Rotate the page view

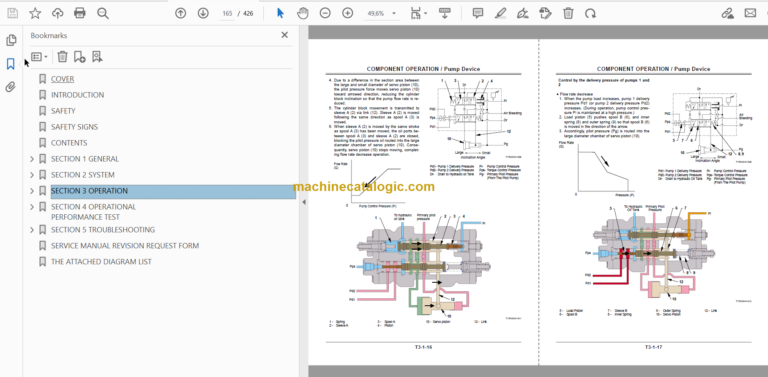click(590, 13)
